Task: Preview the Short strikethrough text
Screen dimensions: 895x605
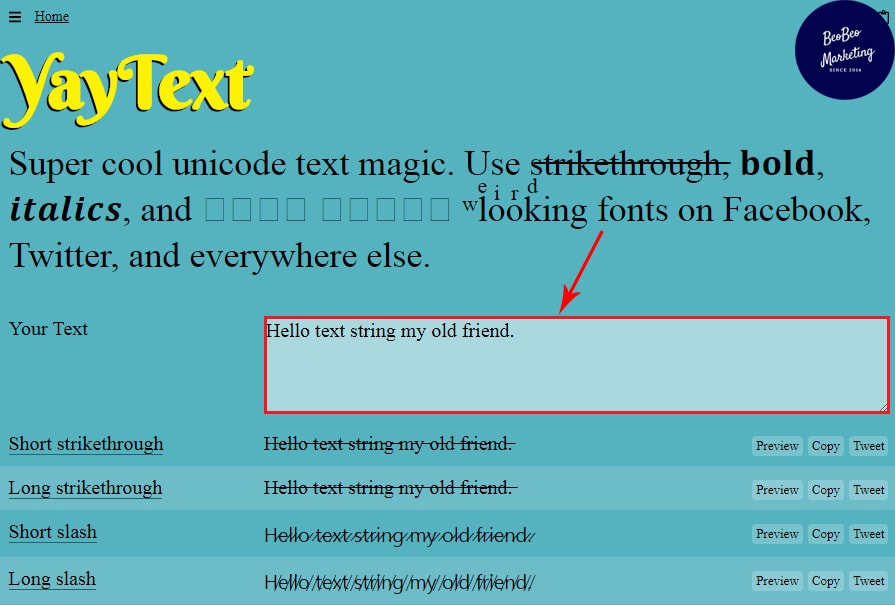Action: 777,446
